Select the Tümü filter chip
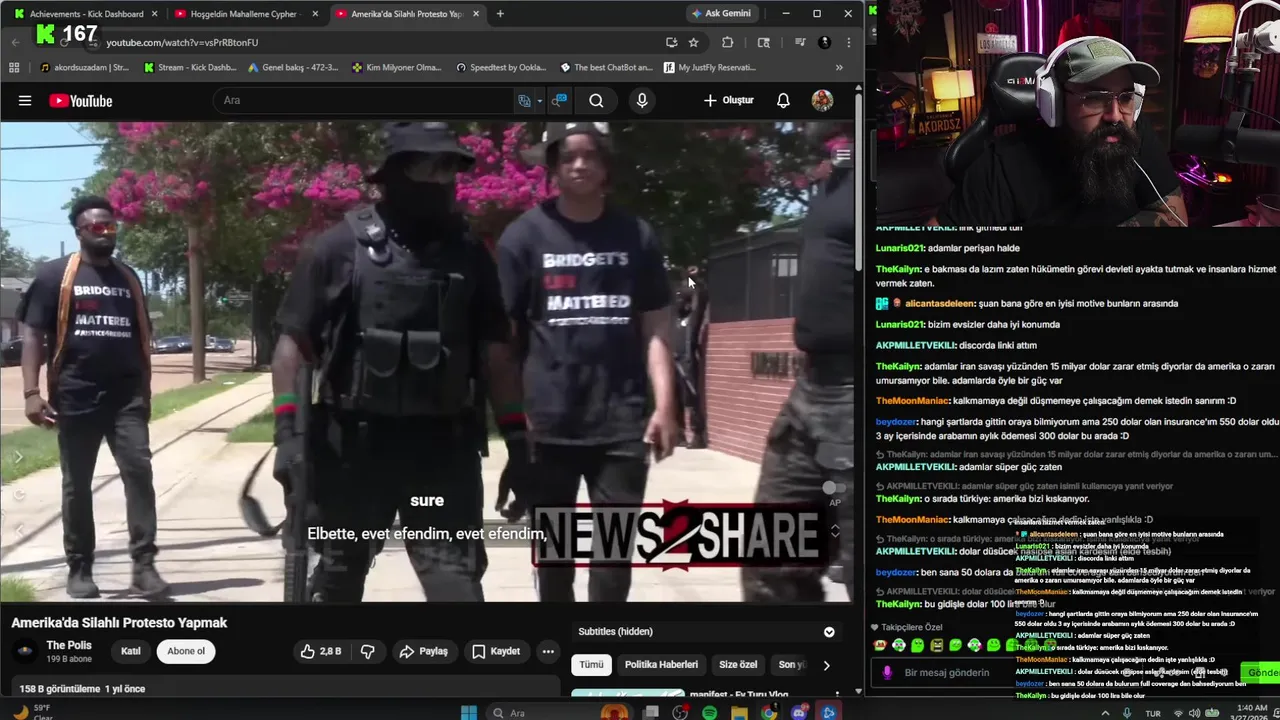Image resolution: width=1280 pixels, height=720 pixels. pos(591,664)
